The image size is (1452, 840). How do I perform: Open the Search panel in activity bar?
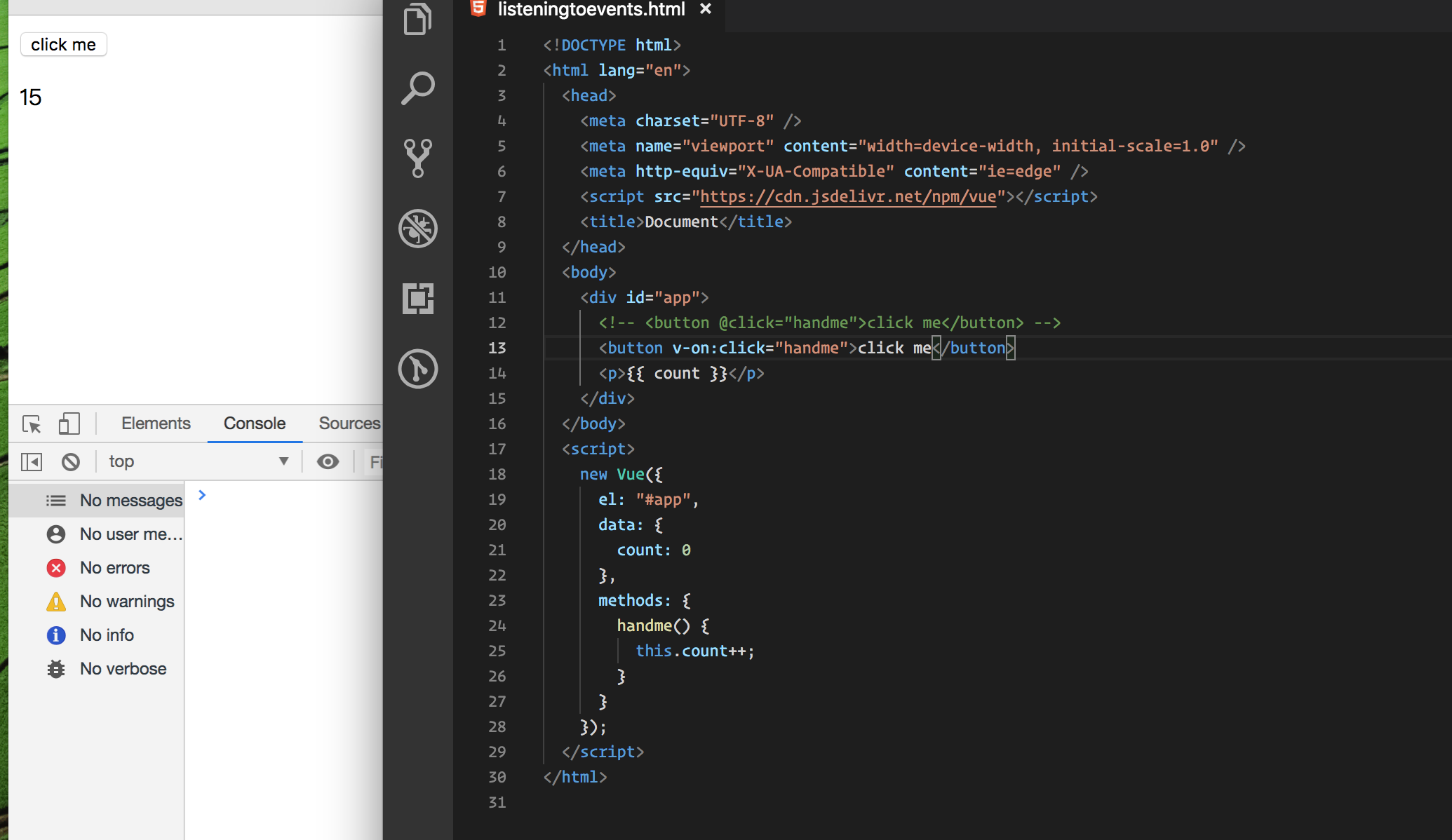[418, 88]
